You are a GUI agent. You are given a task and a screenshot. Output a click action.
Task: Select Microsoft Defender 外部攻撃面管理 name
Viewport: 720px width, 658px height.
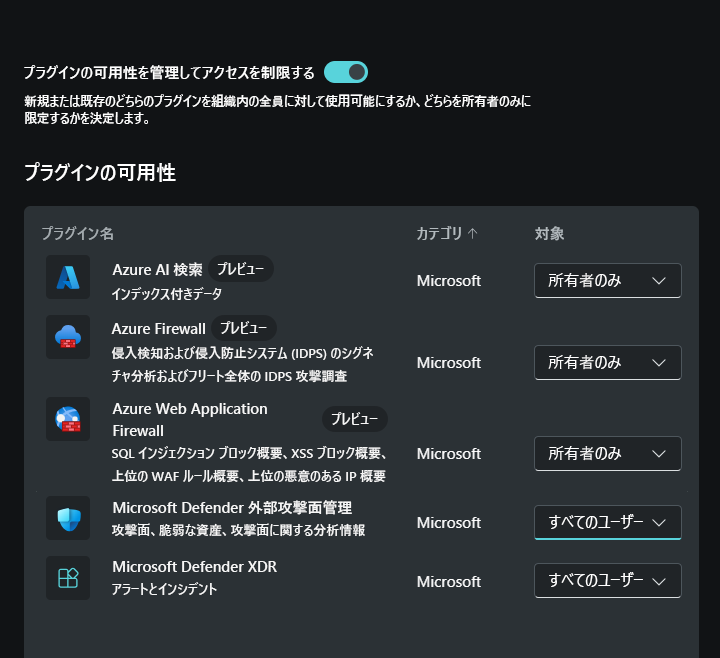232,508
